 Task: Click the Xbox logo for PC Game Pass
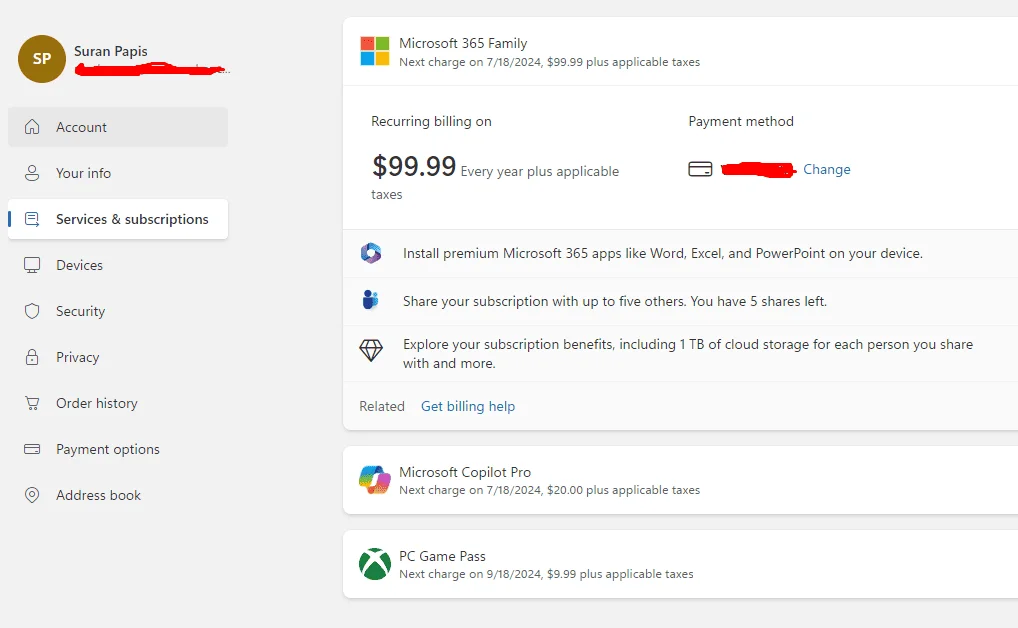pos(375,564)
